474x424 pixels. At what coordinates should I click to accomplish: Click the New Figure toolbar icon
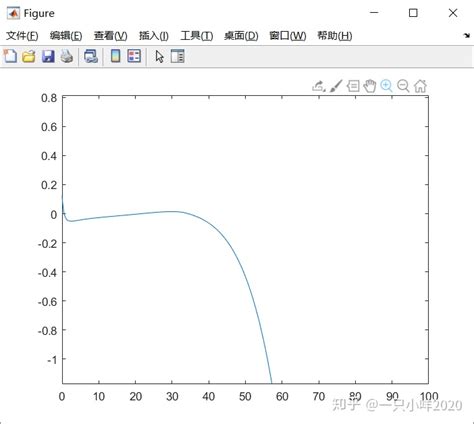click(10, 56)
